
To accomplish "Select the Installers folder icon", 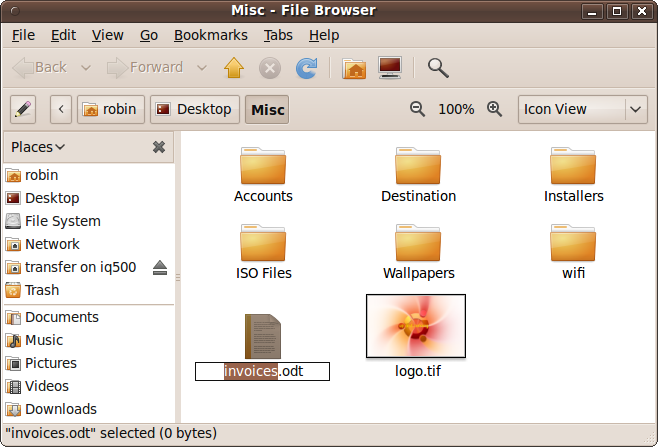I will (573, 166).
